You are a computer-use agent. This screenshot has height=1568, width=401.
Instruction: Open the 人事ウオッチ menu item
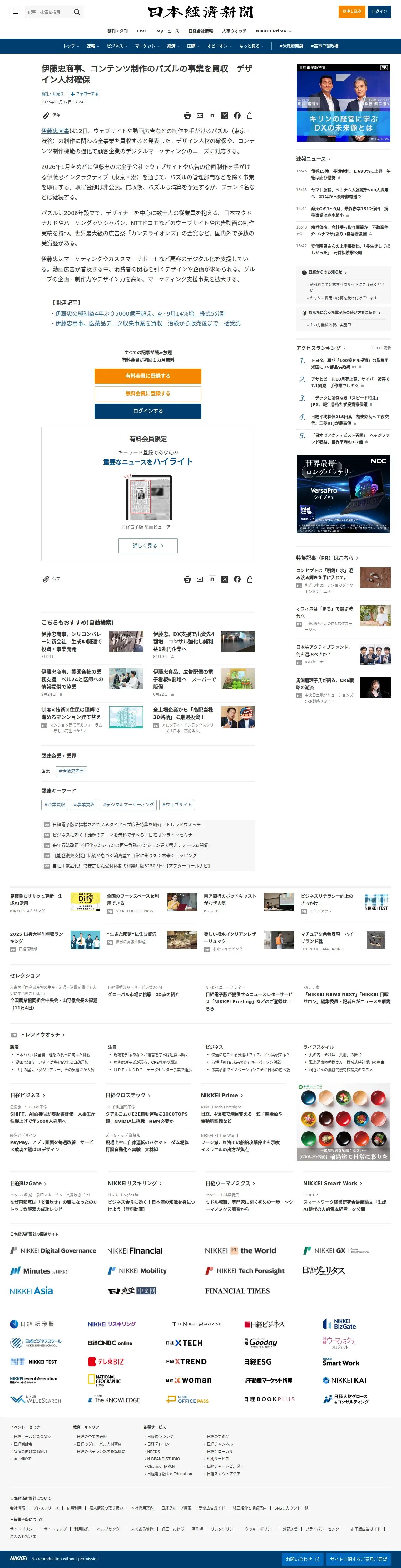click(234, 31)
